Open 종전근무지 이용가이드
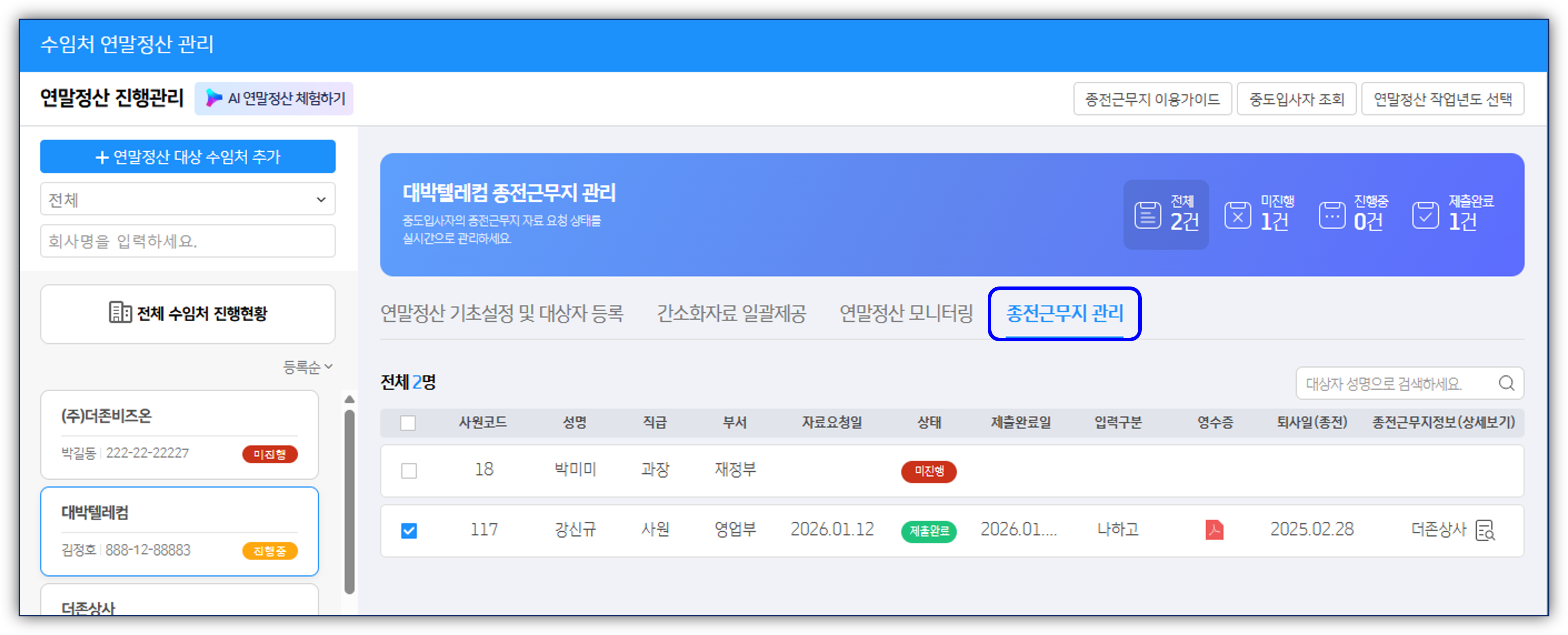Viewport: 1568px width, 635px height. click(x=1152, y=98)
